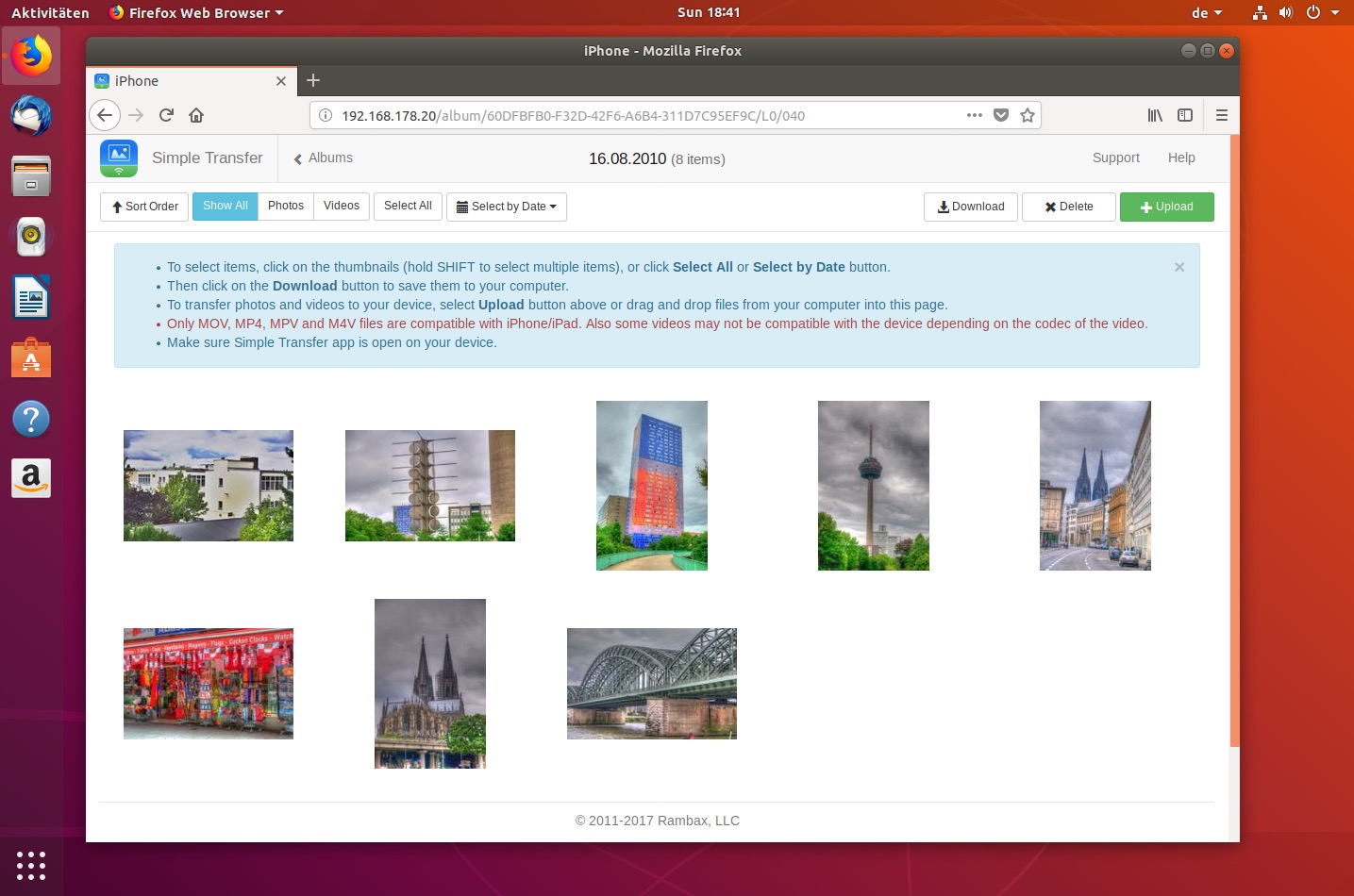
Task: Click the Simple Transfer app logo icon
Action: 119,158
